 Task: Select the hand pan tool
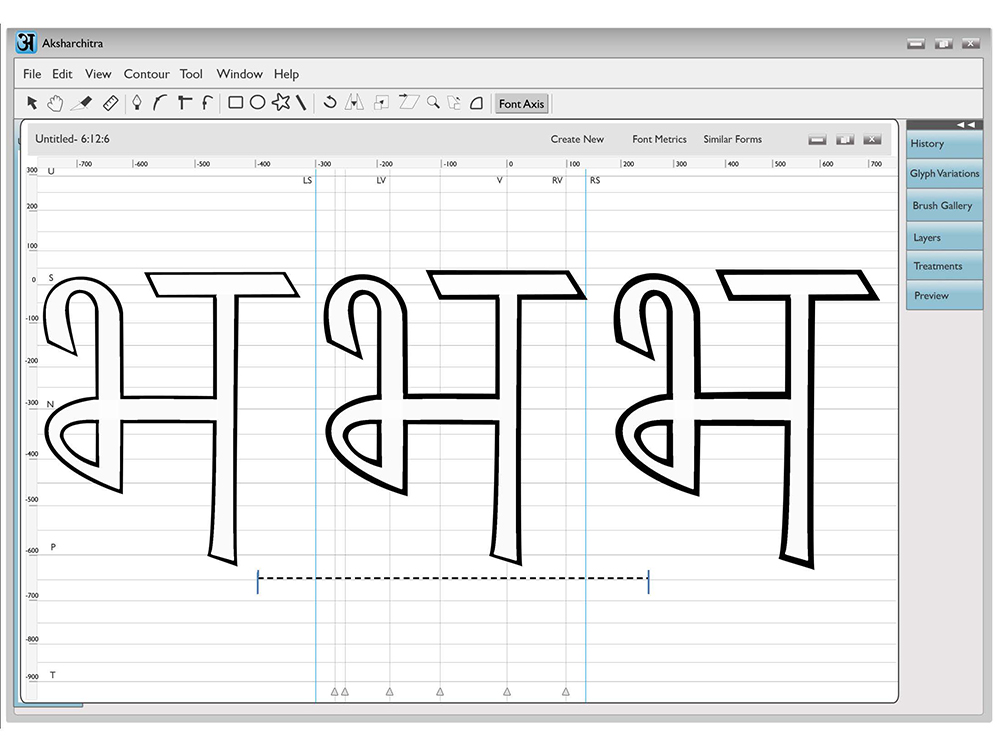(x=55, y=103)
